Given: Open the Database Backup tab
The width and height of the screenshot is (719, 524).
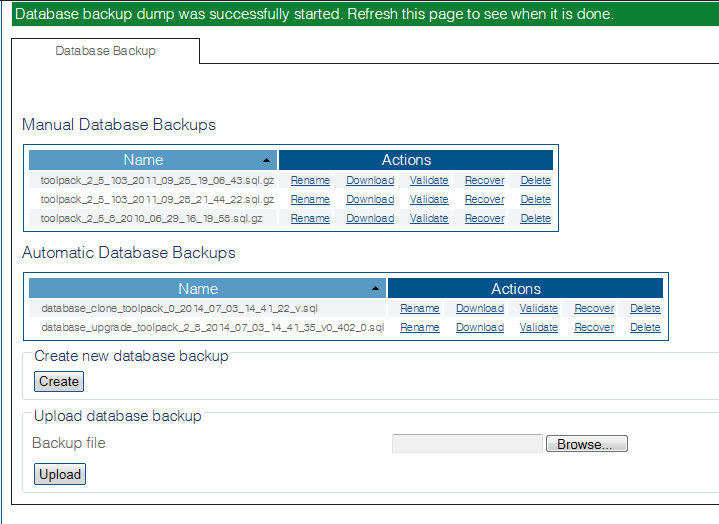Looking at the screenshot, I should (105, 51).
